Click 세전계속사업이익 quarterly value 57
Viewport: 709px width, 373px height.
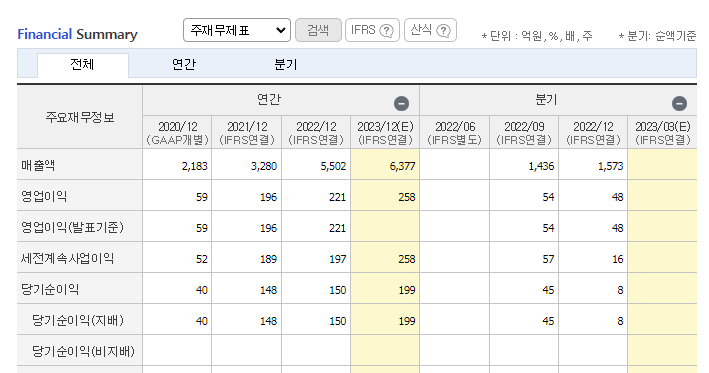[x=548, y=259]
